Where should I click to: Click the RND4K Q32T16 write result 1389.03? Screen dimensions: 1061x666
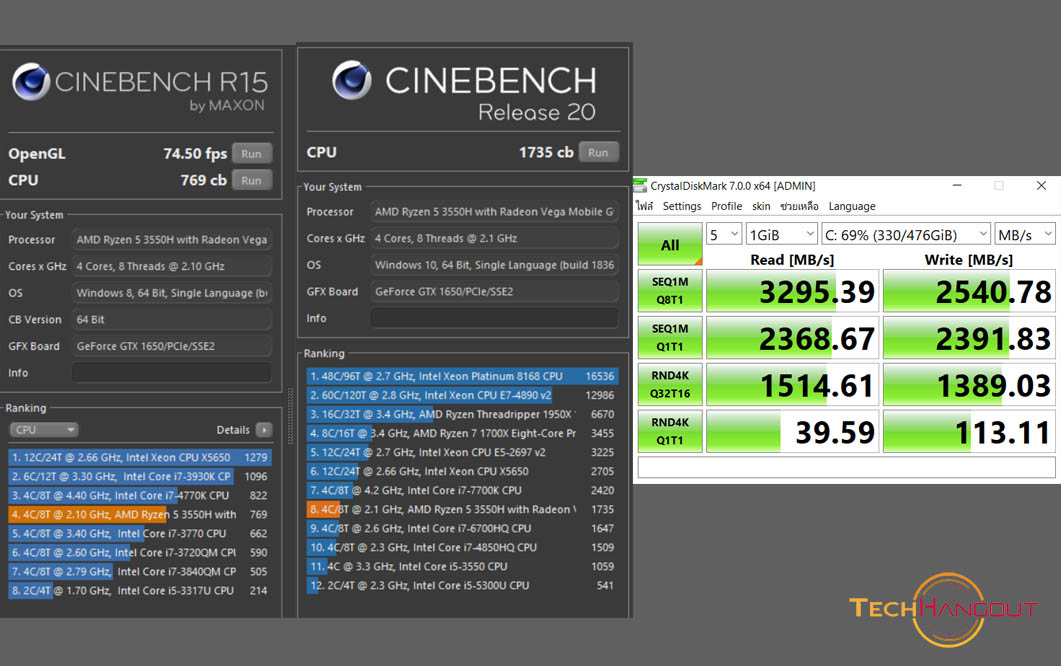969,384
